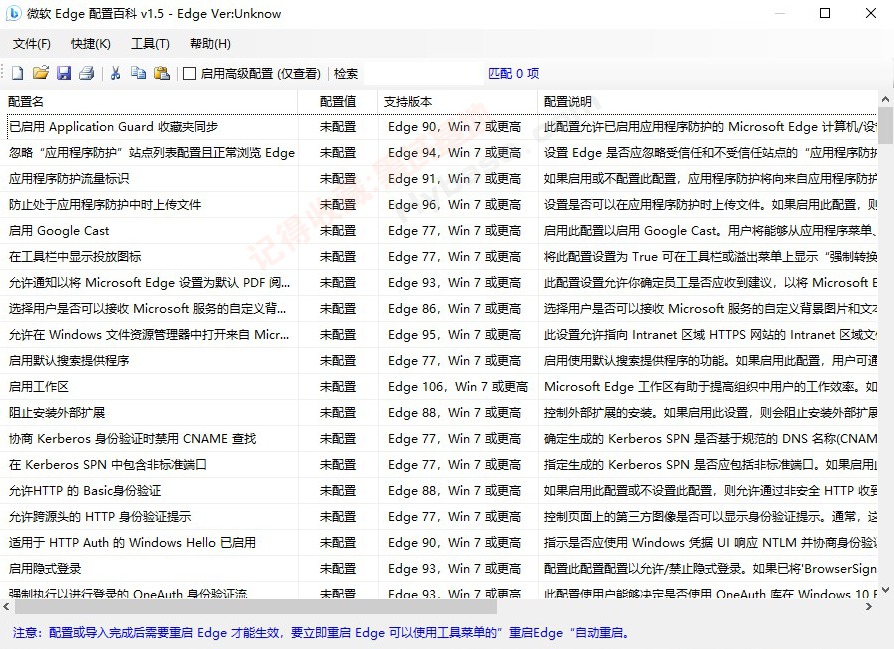Screen dimensions: 894x649
Task: Sort by the 配置值 column header
Action: (x=338, y=102)
